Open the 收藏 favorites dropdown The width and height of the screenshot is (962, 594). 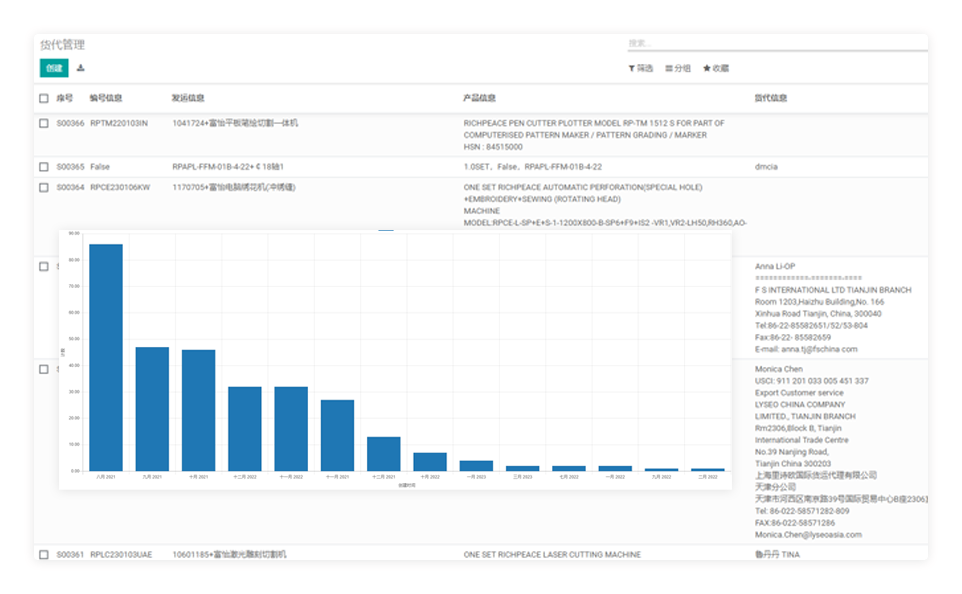[x=716, y=69]
